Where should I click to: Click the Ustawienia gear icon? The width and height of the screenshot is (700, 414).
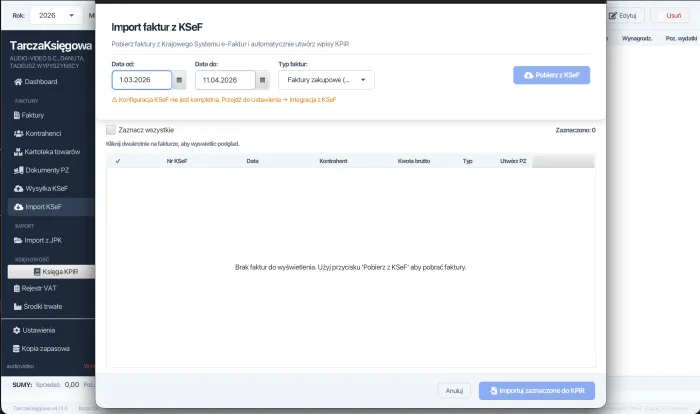click(18, 330)
